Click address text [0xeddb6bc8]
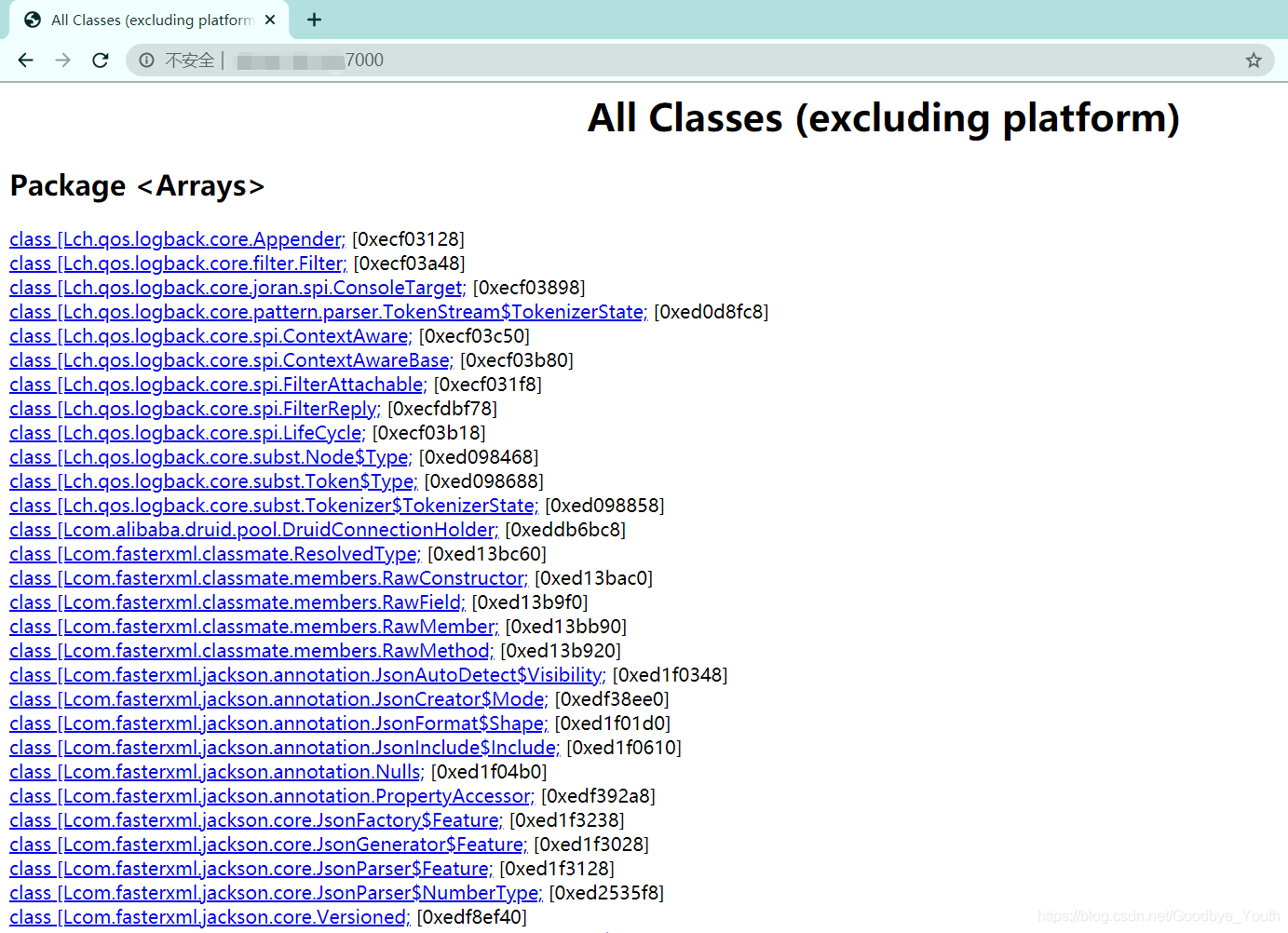 pyautogui.click(x=565, y=530)
